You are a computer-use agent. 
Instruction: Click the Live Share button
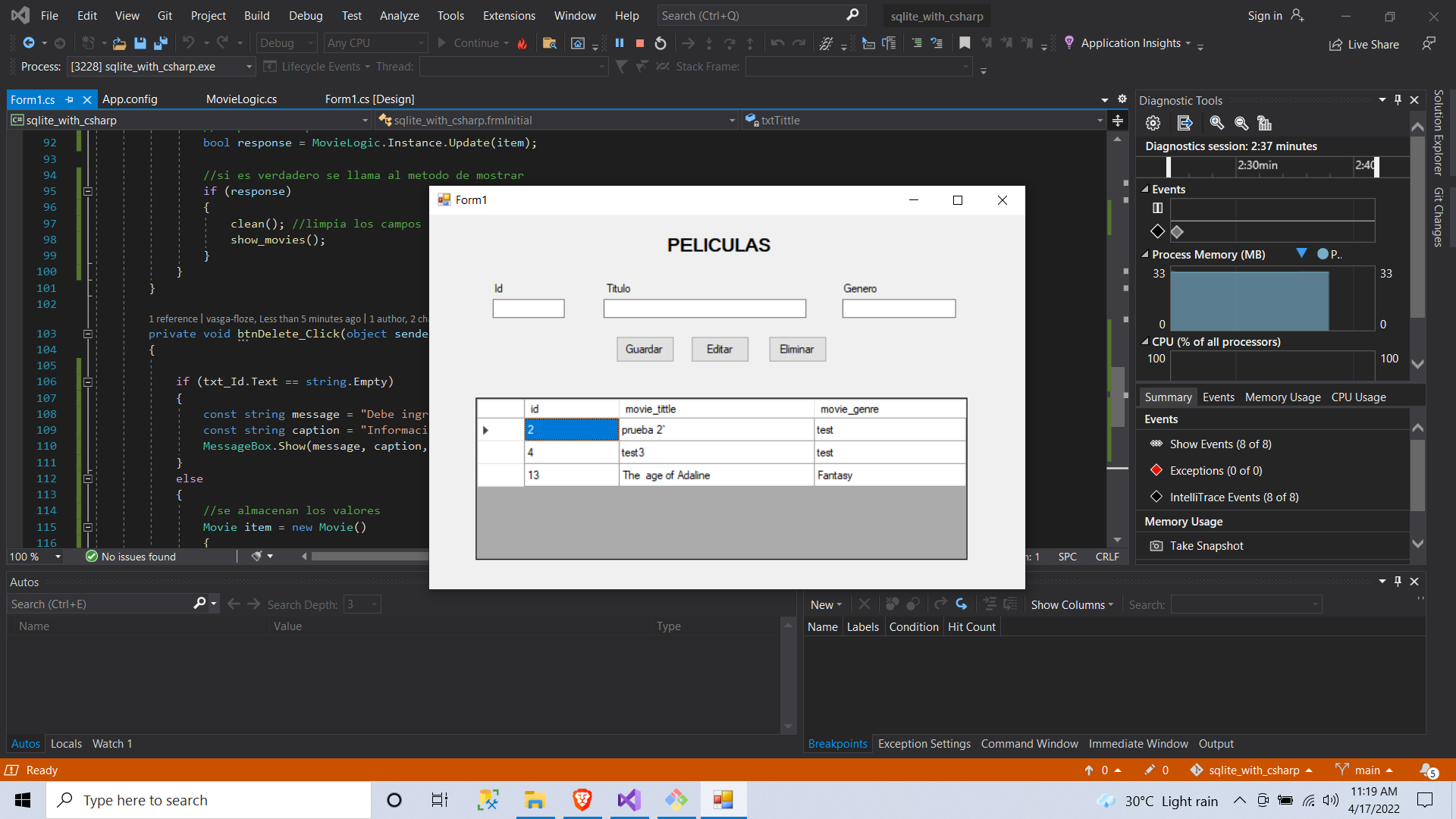tap(1364, 45)
